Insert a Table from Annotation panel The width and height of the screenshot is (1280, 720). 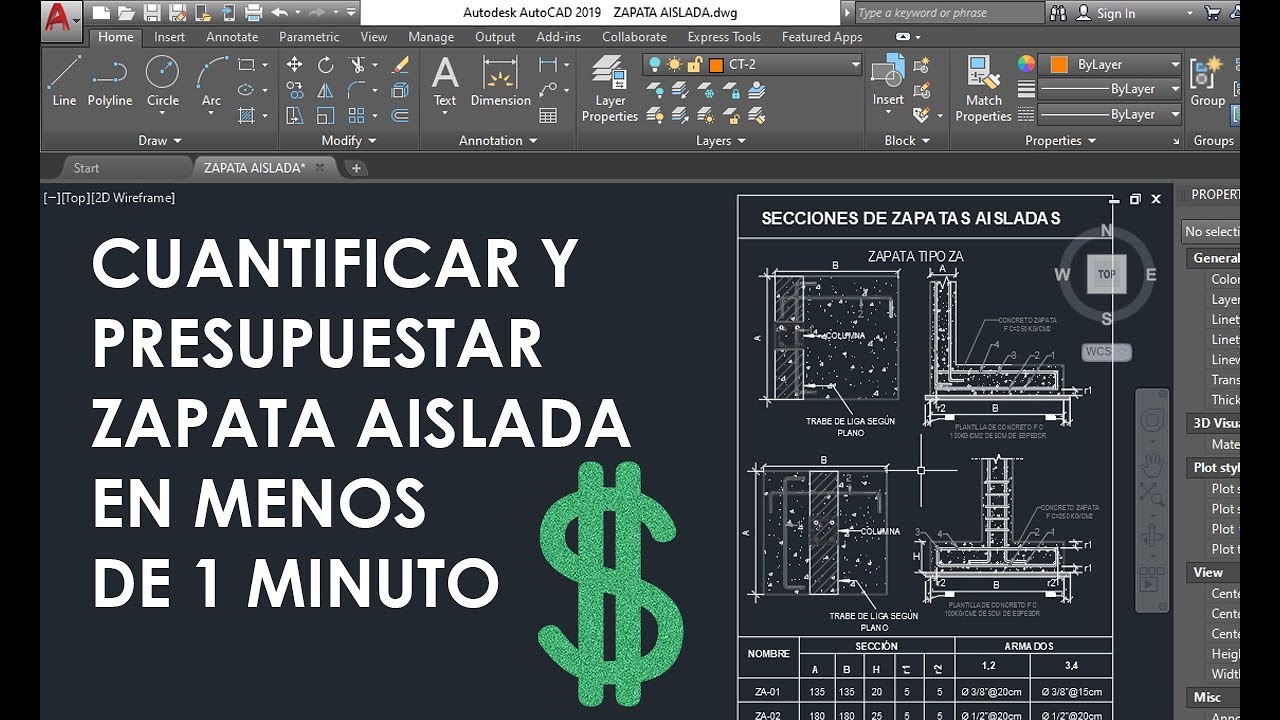point(548,115)
